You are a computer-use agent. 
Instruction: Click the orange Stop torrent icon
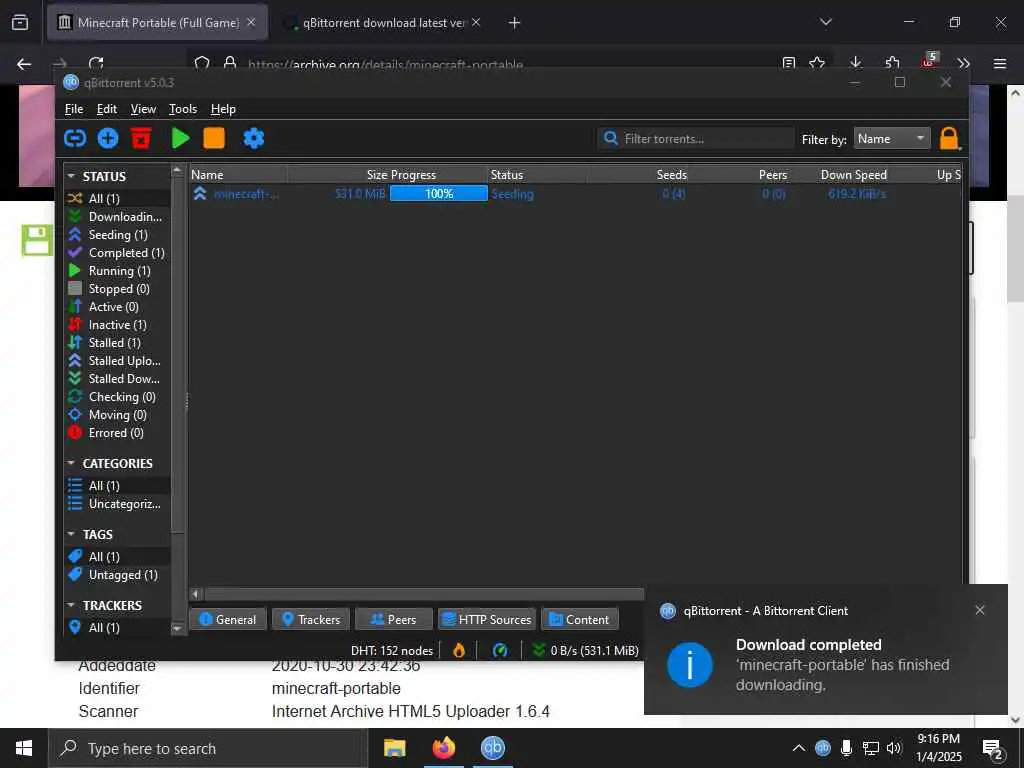coord(214,138)
